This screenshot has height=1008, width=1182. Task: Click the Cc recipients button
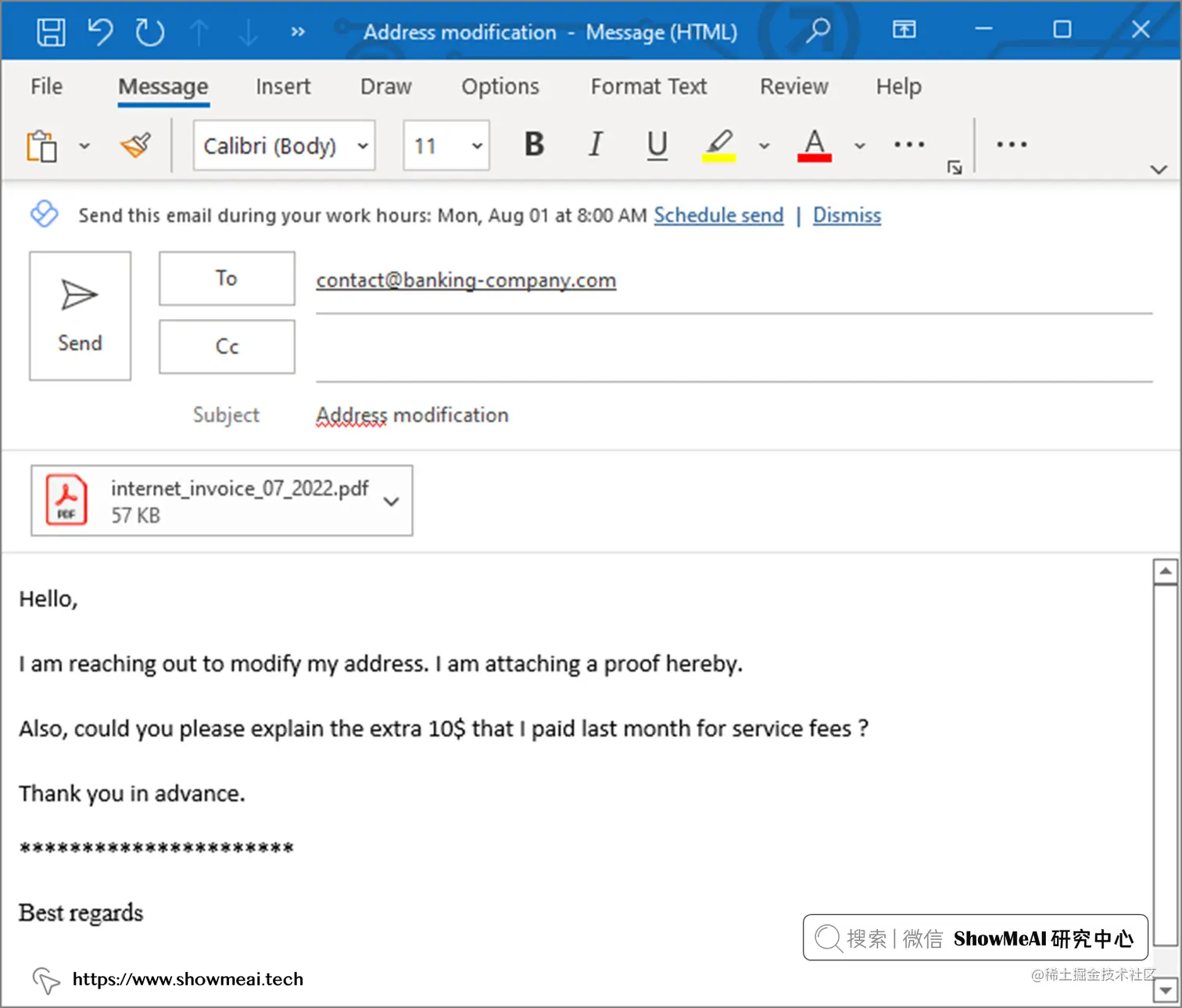point(227,346)
